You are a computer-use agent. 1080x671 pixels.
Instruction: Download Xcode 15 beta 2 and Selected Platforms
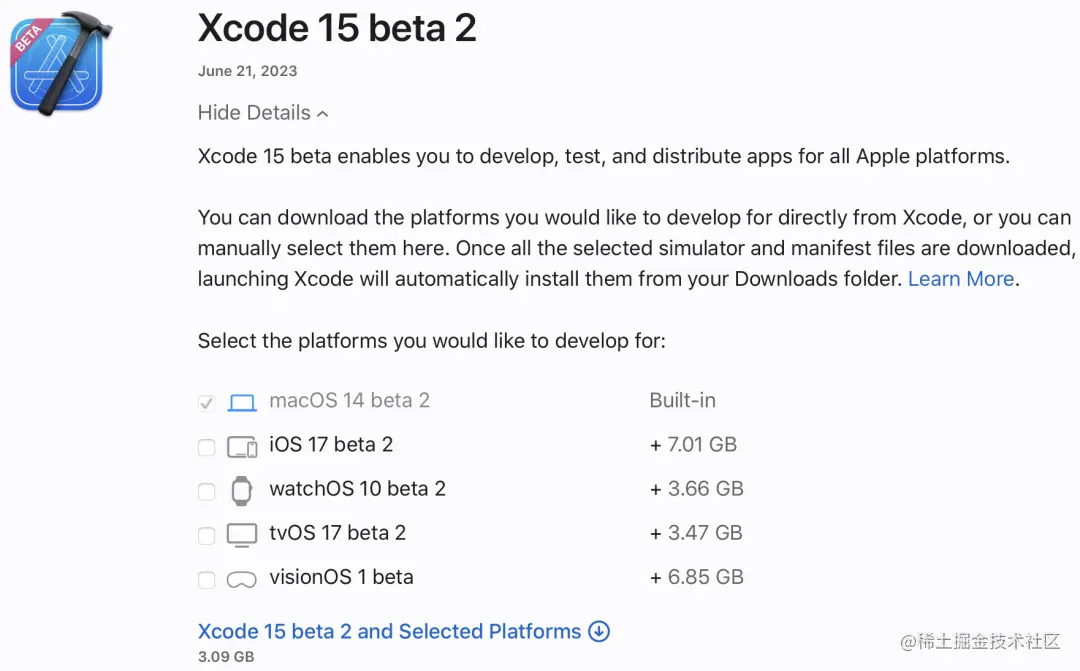click(x=389, y=632)
